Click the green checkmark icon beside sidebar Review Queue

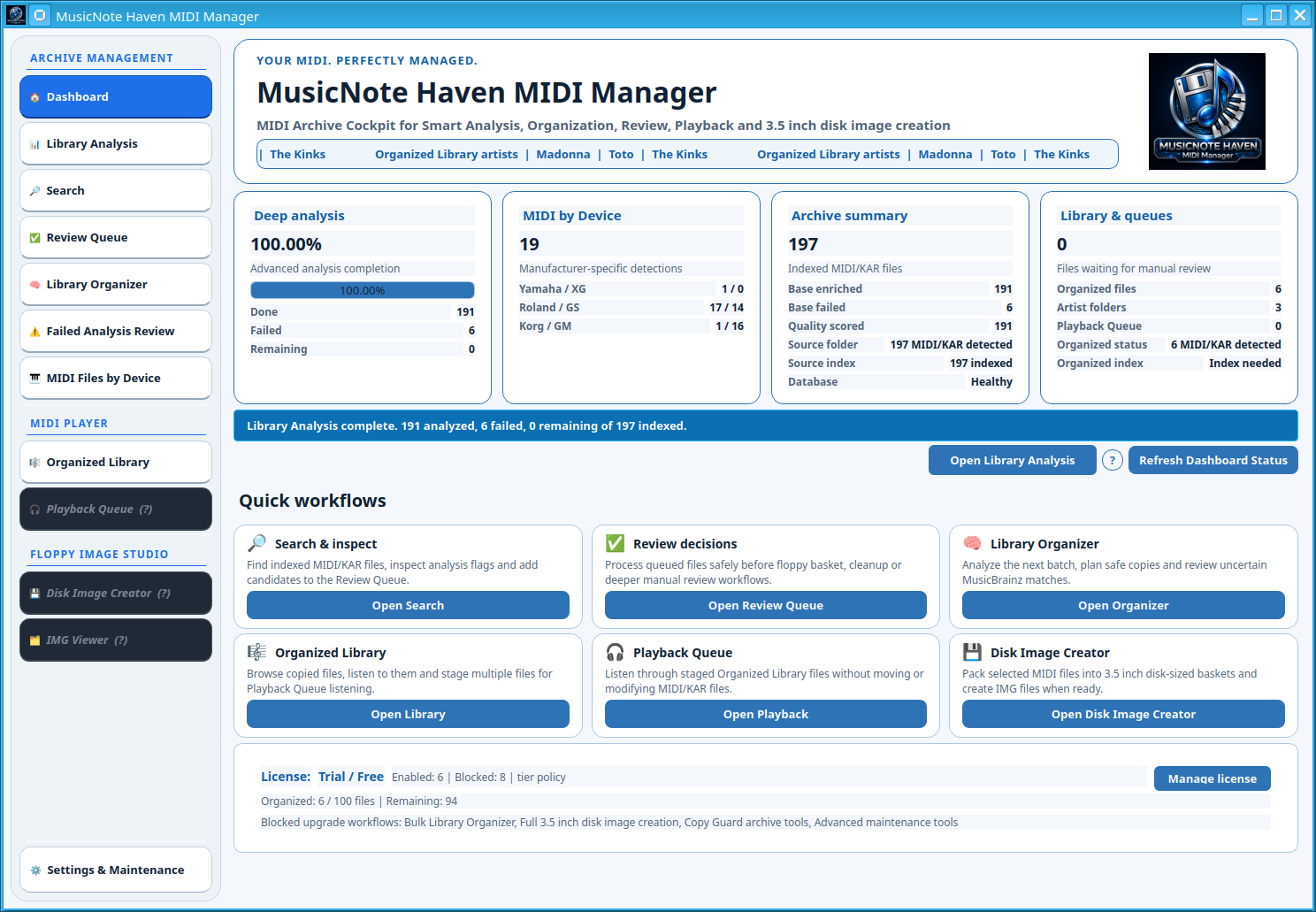click(x=34, y=238)
